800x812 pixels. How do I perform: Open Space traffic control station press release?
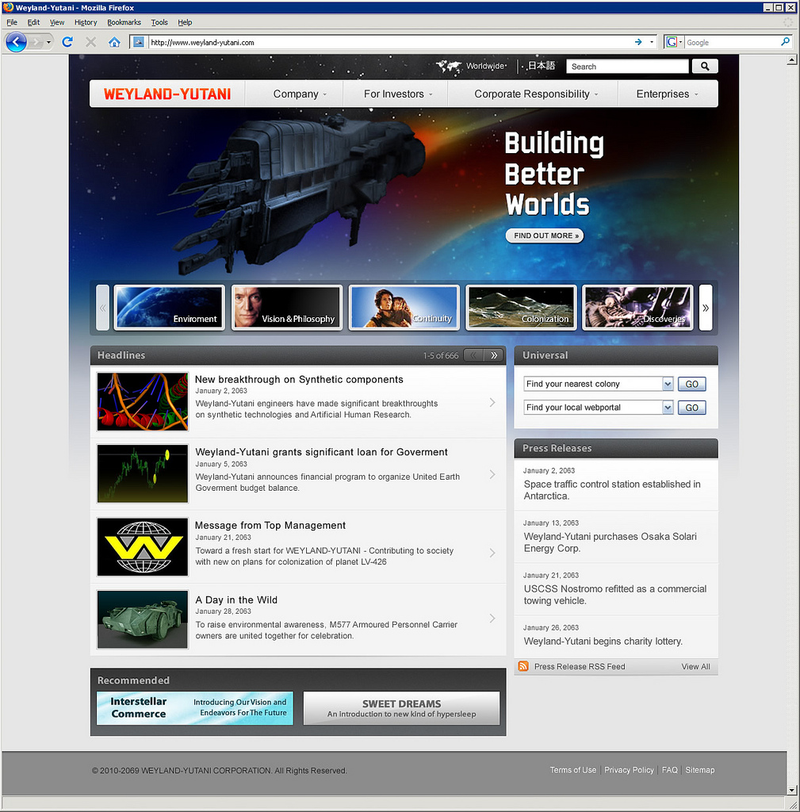[x=612, y=490]
